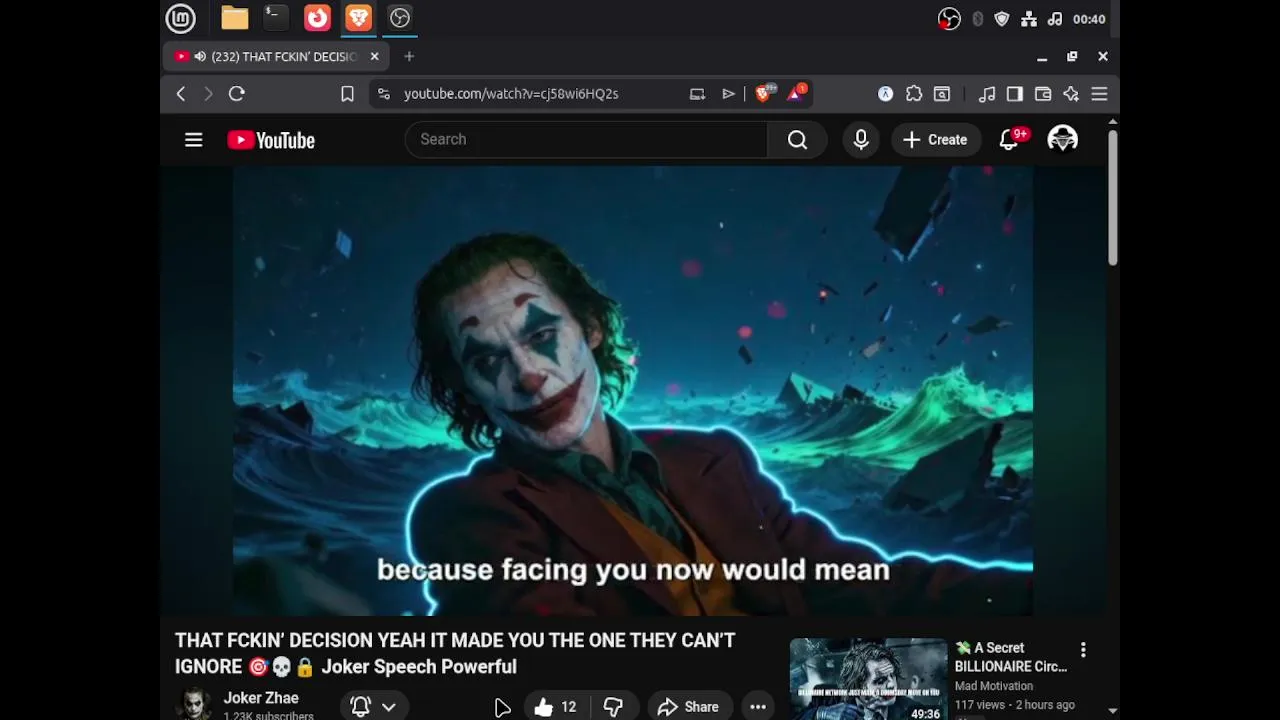
Task: Open the file manager from the panel
Action: [x=235, y=18]
